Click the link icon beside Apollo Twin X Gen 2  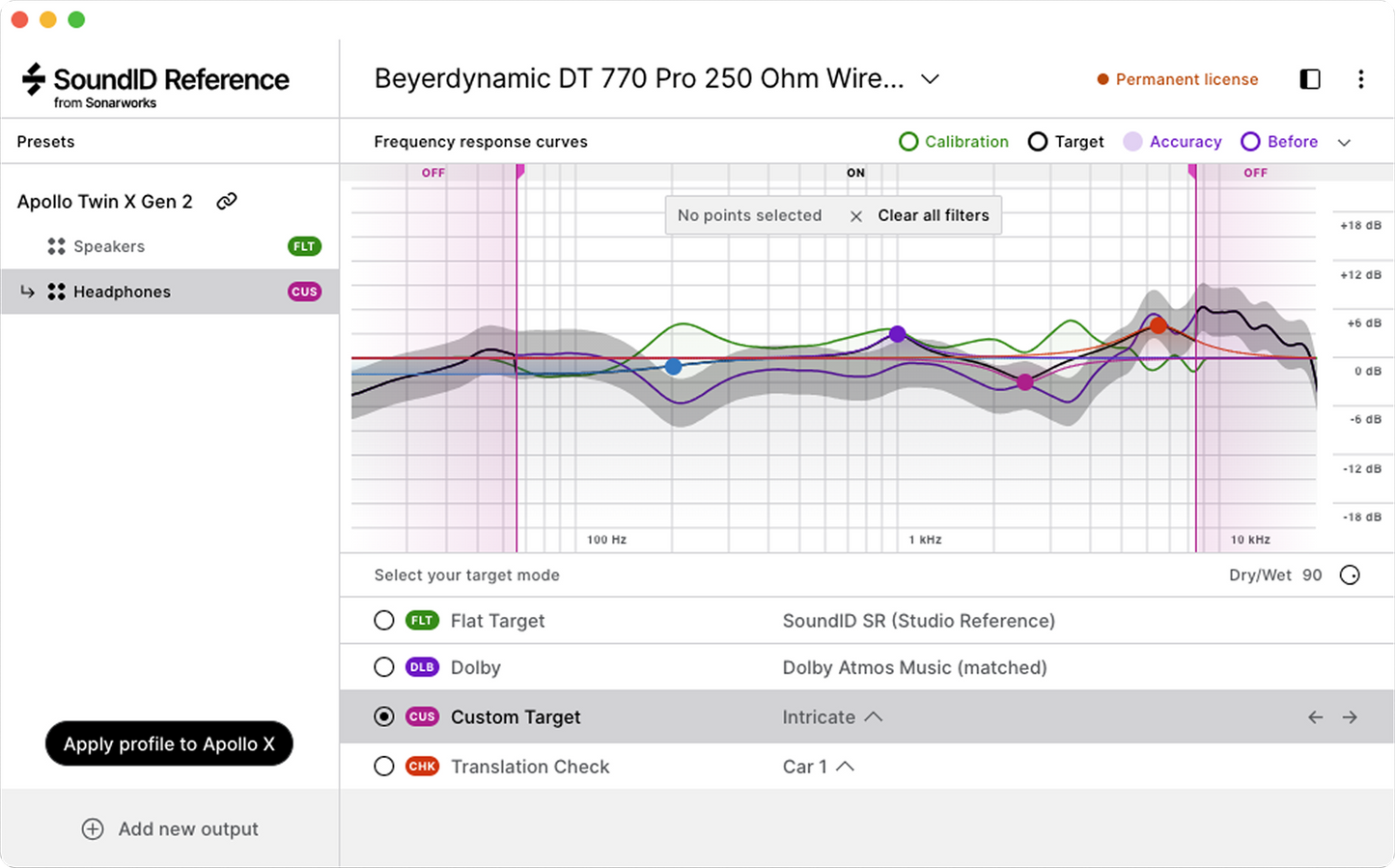point(228,201)
